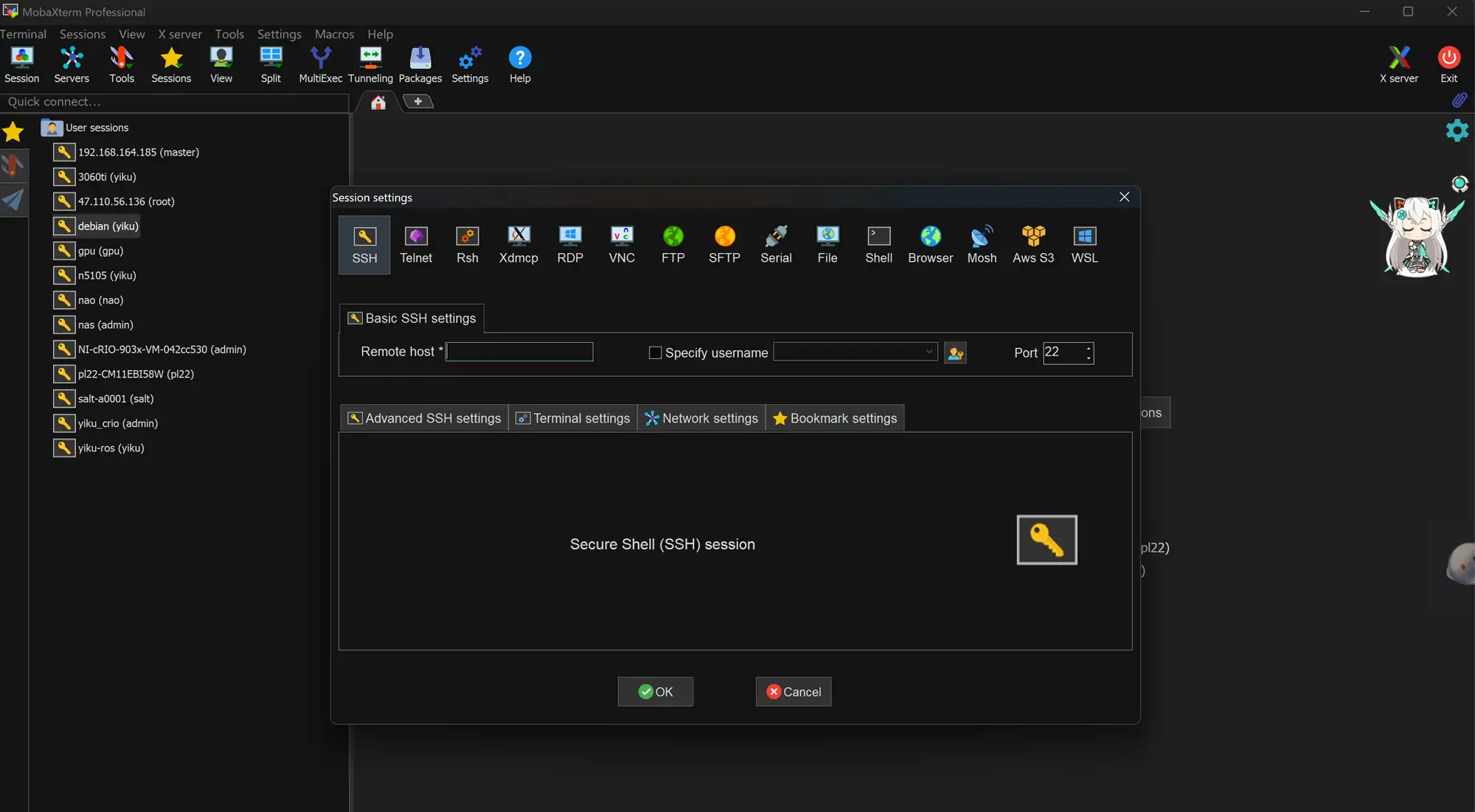Click the teal gear icon at right
The height and width of the screenshot is (812, 1475).
coord(1457,131)
